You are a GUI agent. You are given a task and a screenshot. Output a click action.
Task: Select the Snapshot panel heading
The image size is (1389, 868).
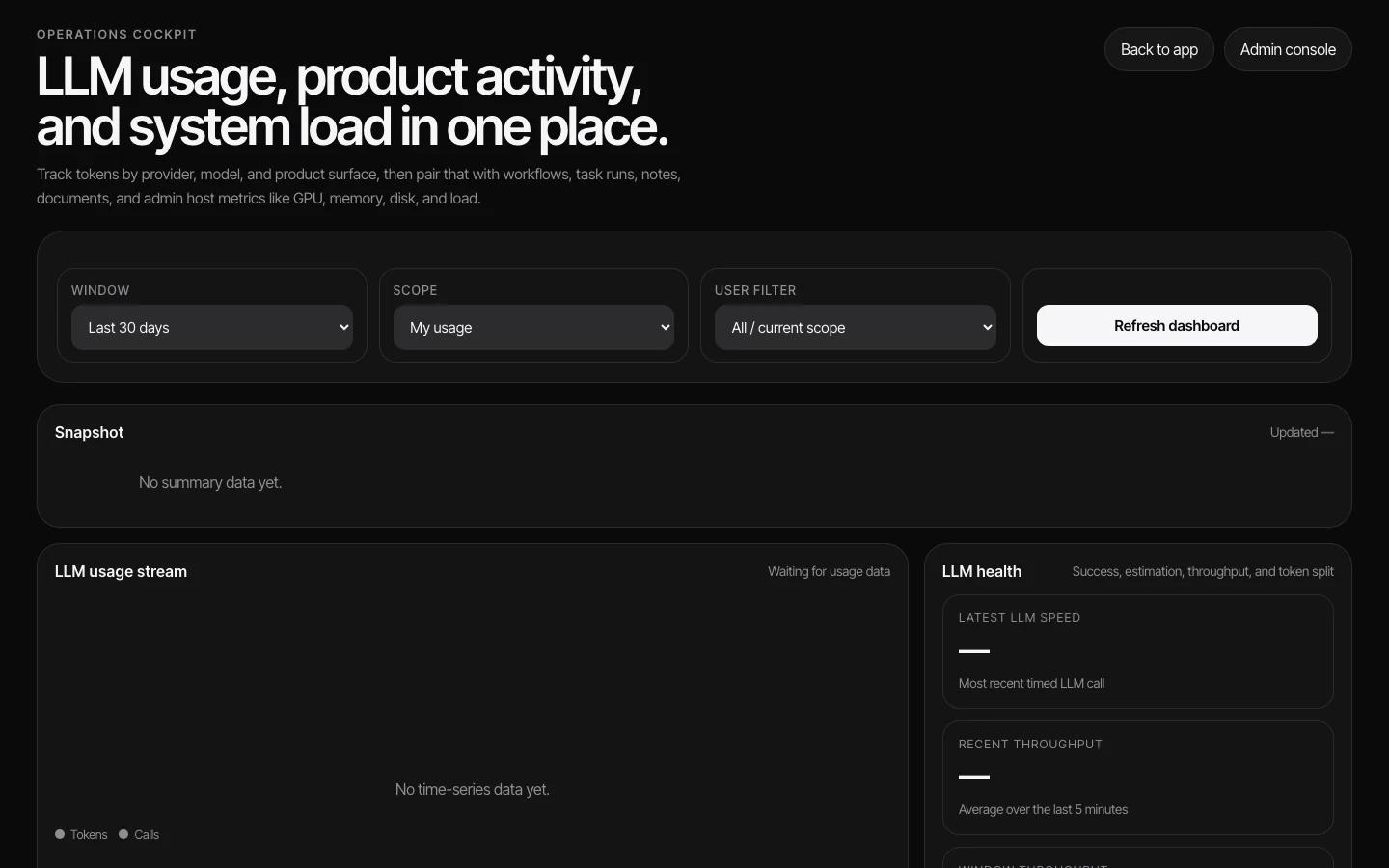pyautogui.click(x=90, y=432)
